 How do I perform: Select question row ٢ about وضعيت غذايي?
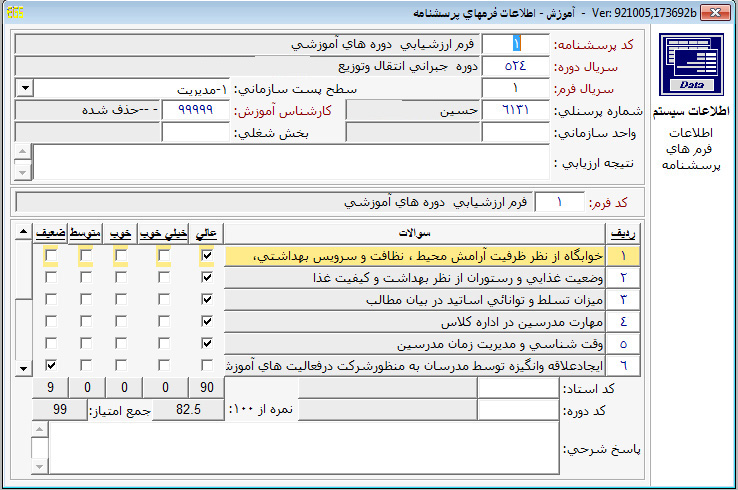[x=415, y=278]
